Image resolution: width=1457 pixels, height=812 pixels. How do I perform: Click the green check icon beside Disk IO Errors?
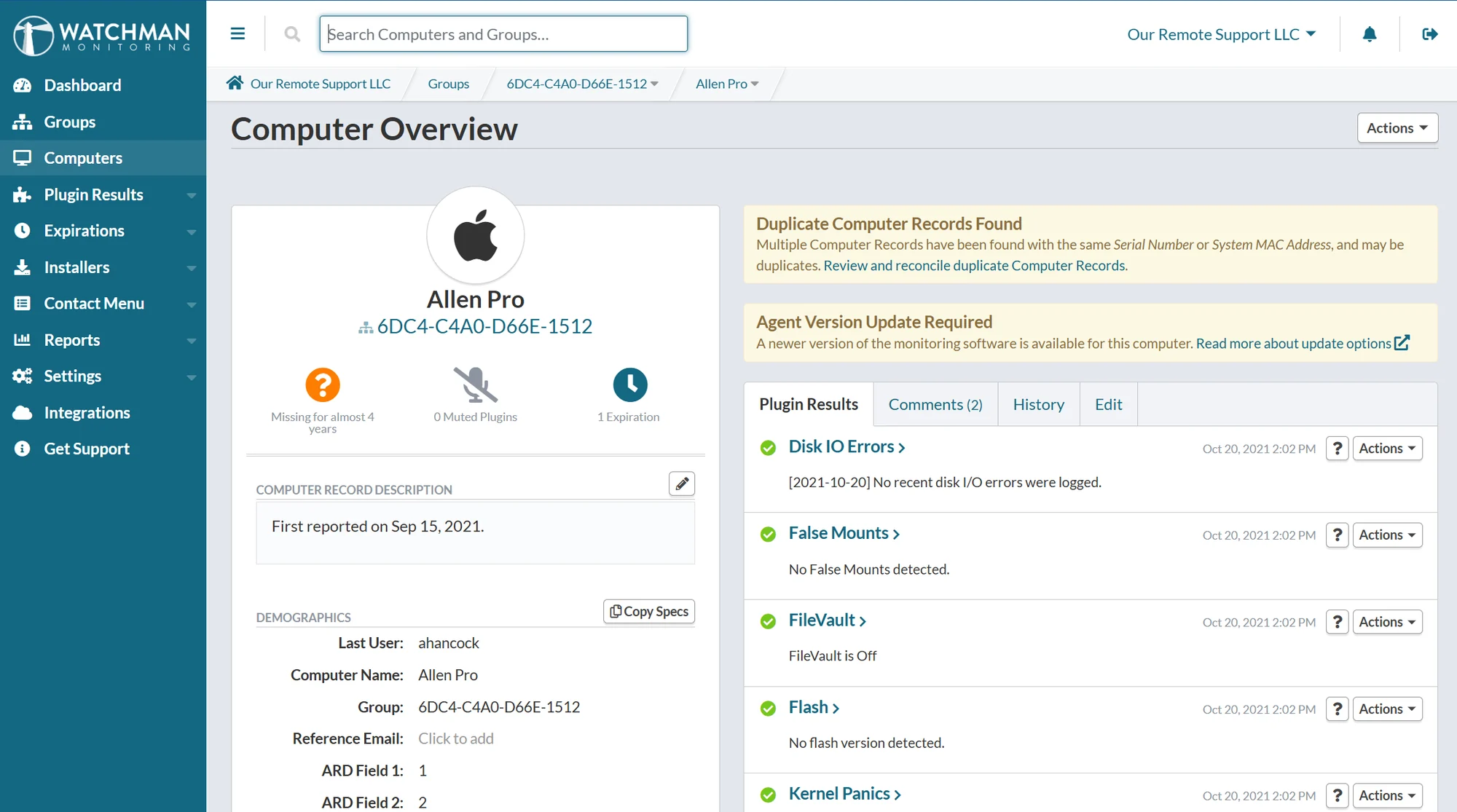click(x=768, y=448)
